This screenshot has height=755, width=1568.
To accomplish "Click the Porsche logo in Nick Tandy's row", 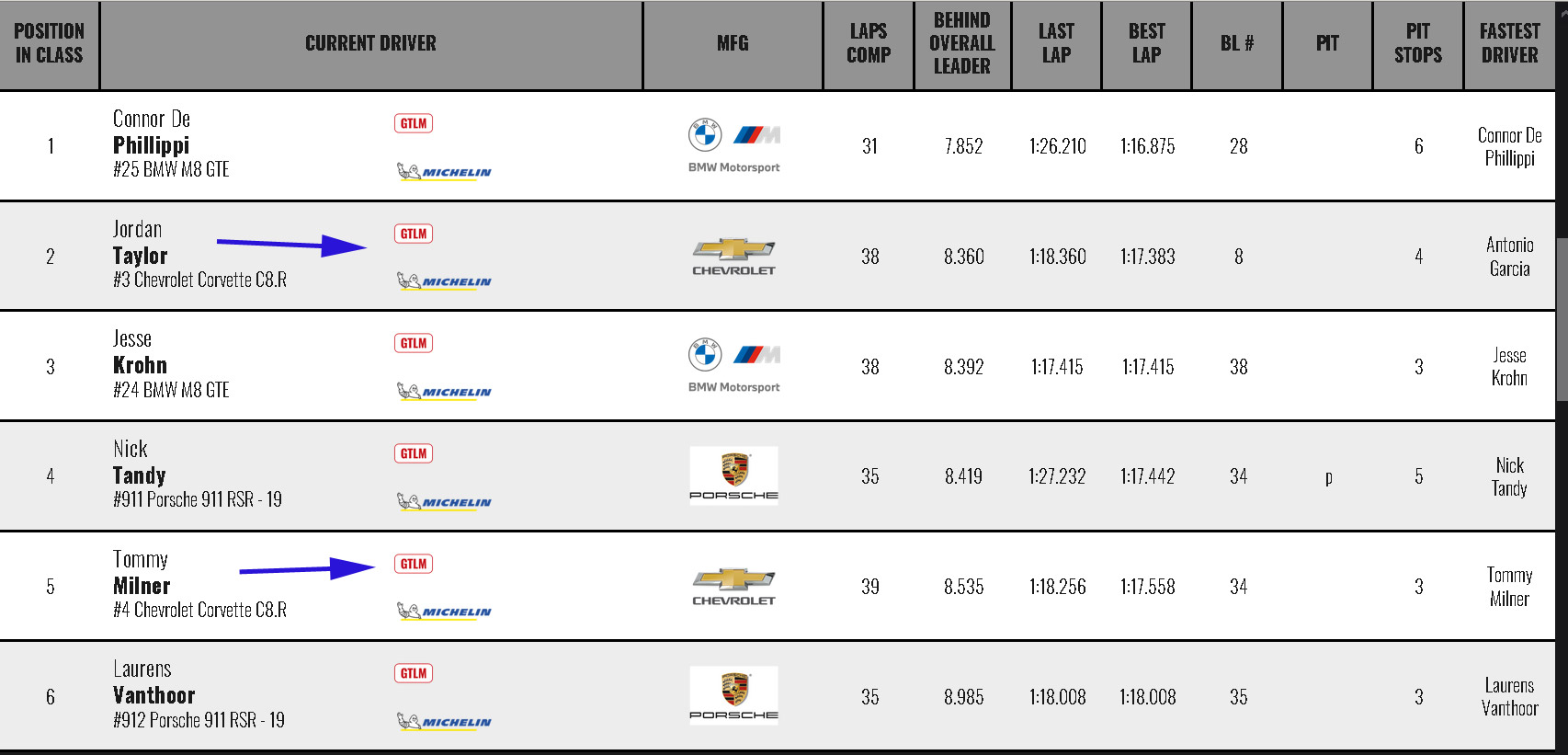I will 733,475.
